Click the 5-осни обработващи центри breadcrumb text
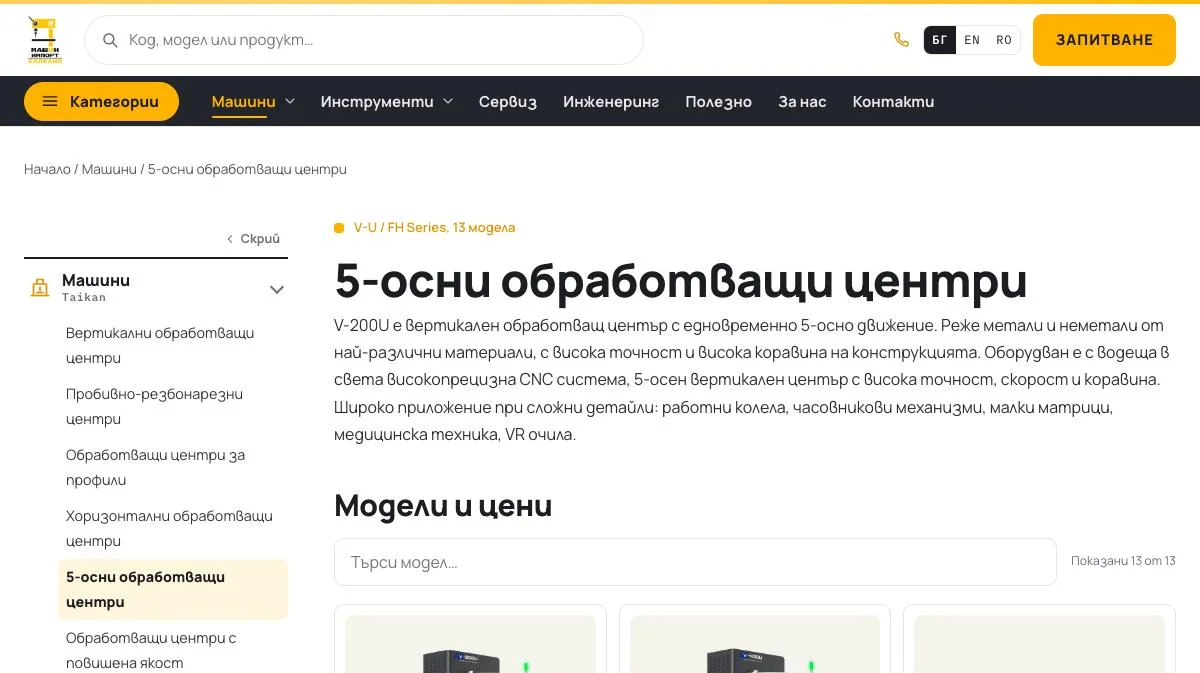Image resolution: width=1200 pixels, height=673 pixels. (247, 169)
